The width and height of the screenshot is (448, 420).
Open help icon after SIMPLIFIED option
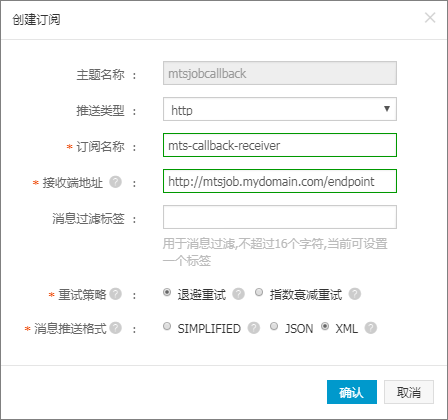click(254, 328)
